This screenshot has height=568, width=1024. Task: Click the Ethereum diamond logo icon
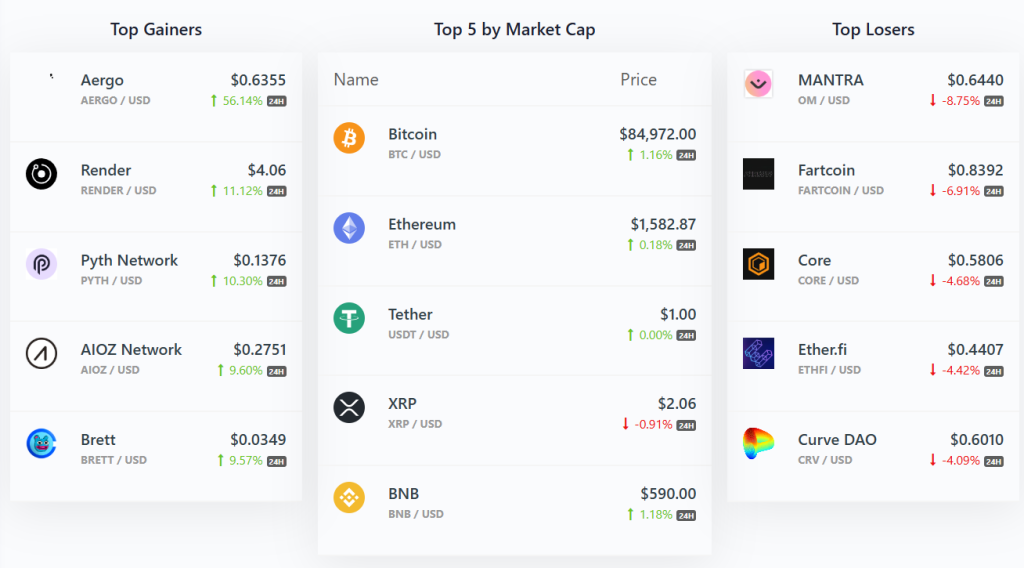point(349,229)
